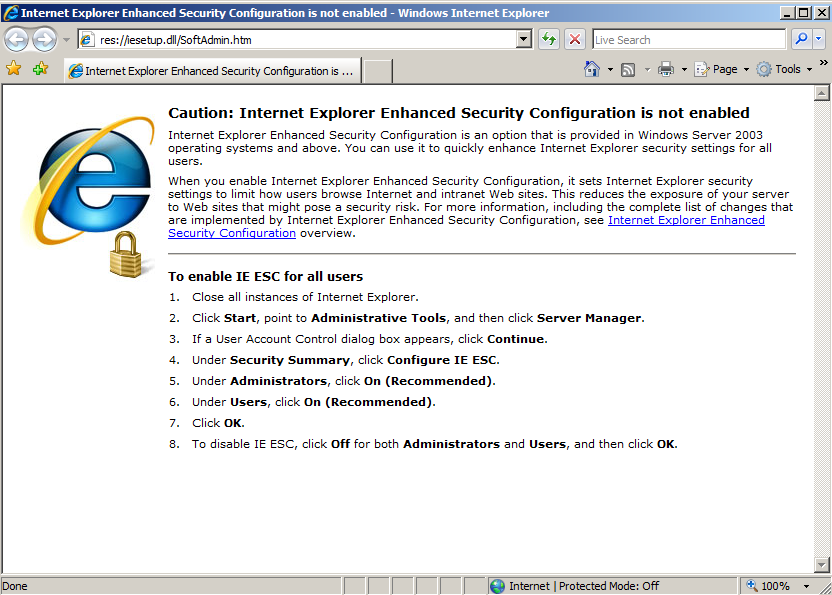Click the Back navigation arrow
Image resolution: width=832 pixels, height=595 pixels.
click(x=16, y=39)
